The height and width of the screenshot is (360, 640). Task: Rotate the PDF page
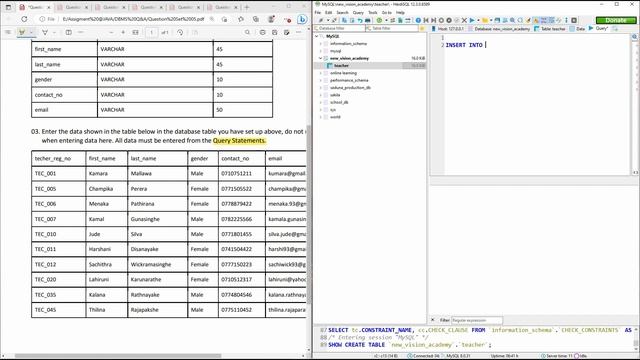pos(180,32)
